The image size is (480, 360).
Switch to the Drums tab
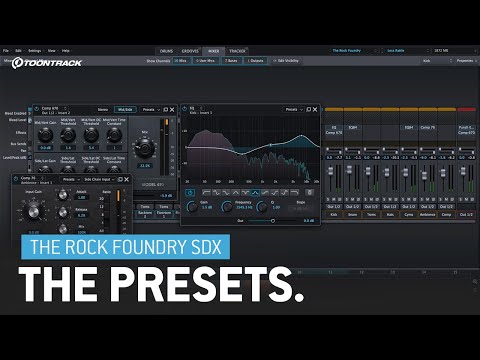click(166, 51)
